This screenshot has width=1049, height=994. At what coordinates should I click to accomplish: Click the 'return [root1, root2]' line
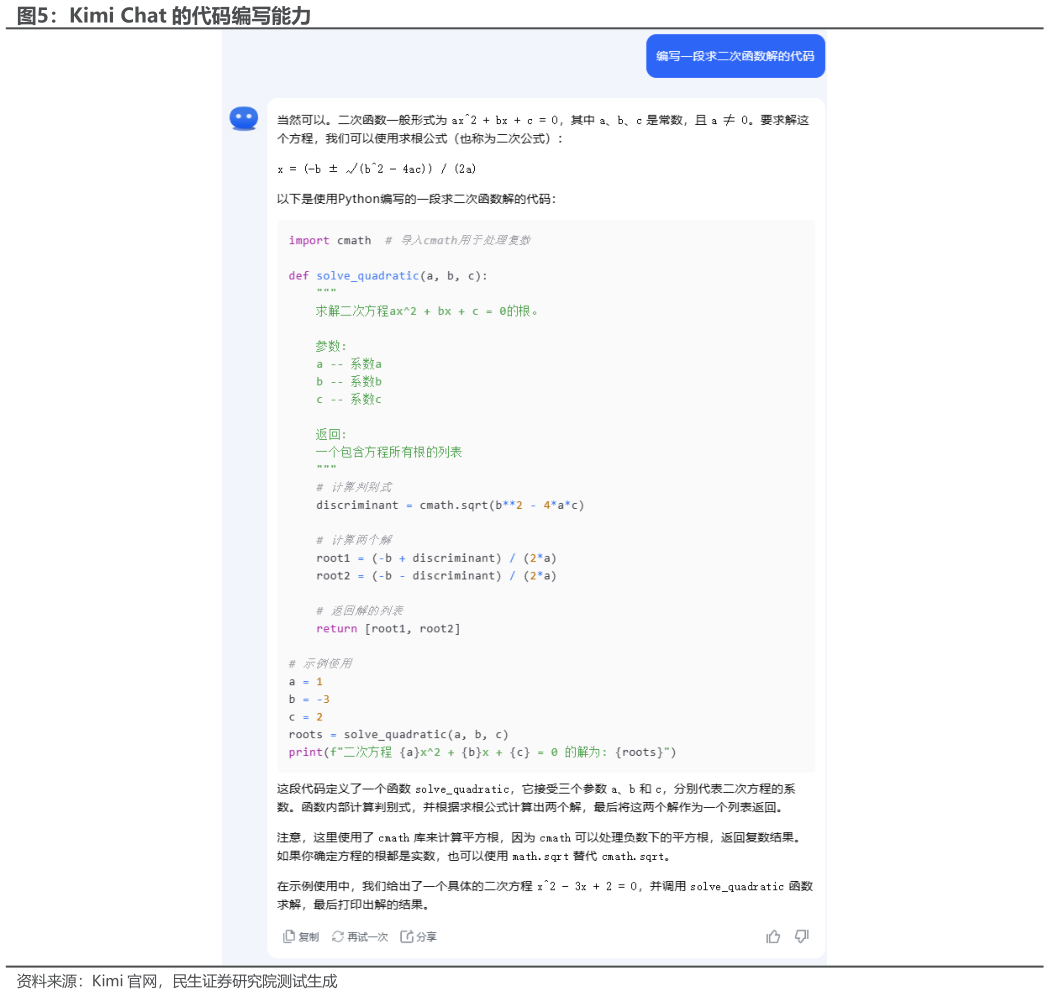click(x=388, y=628)
